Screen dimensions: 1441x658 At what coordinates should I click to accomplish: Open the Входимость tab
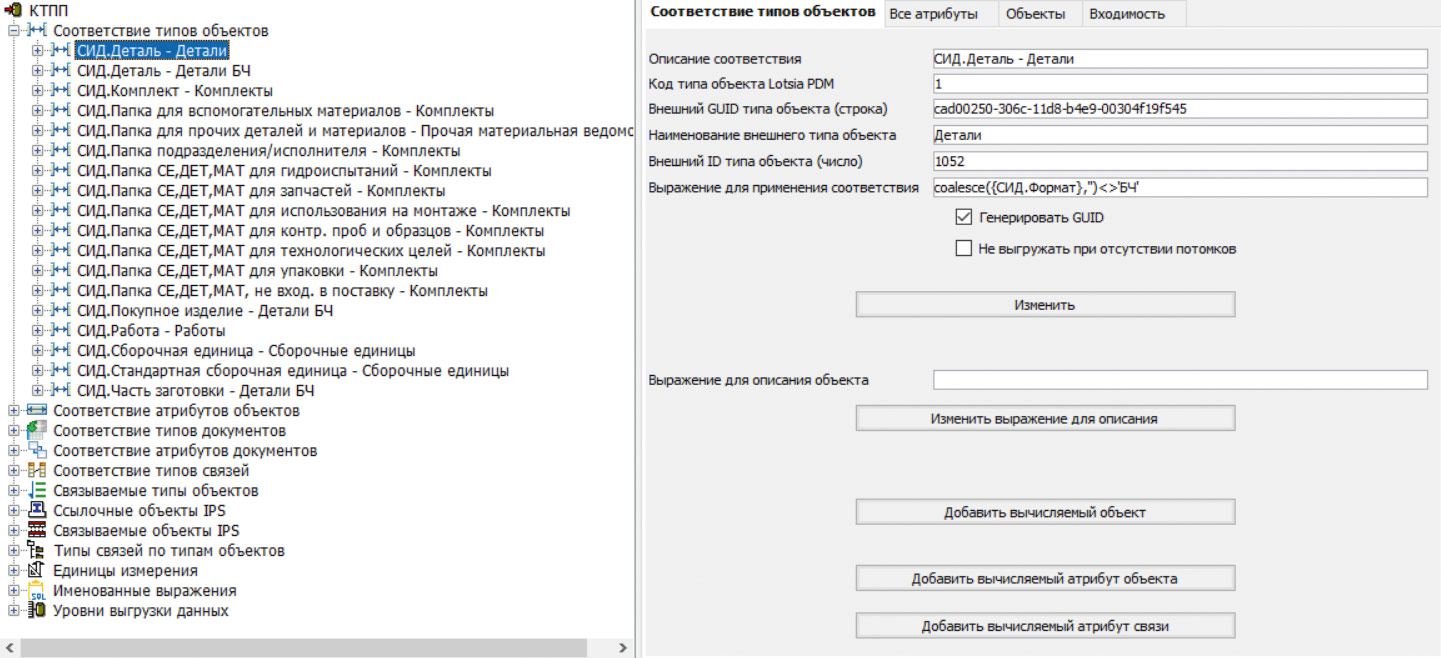1099,13
